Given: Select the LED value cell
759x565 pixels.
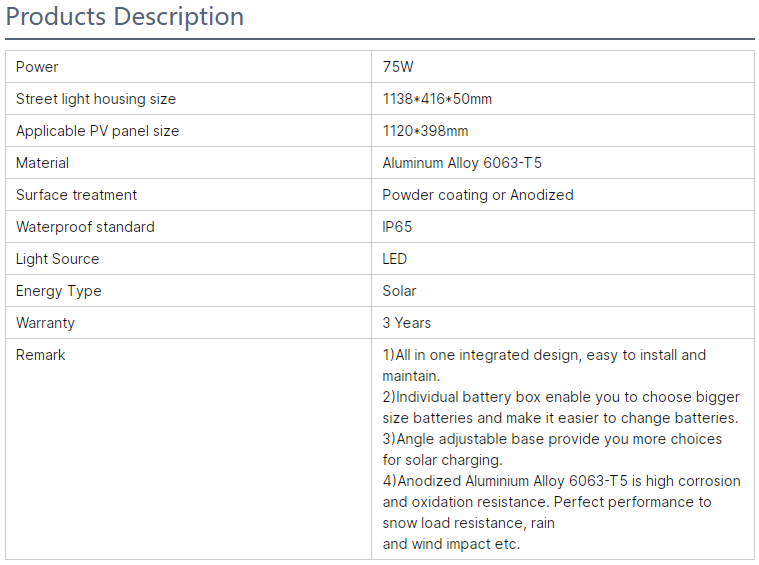Looking at the screenshot, I should click(395, 259).
